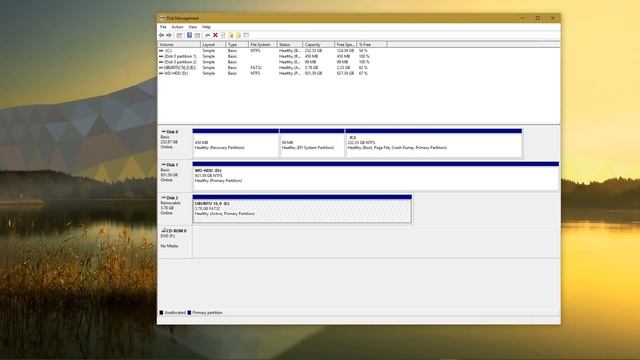Screen dimensions: 640x360
Task: Select the (C:) 232.33 GB NTFS partition block
Action: coord(433,143)
